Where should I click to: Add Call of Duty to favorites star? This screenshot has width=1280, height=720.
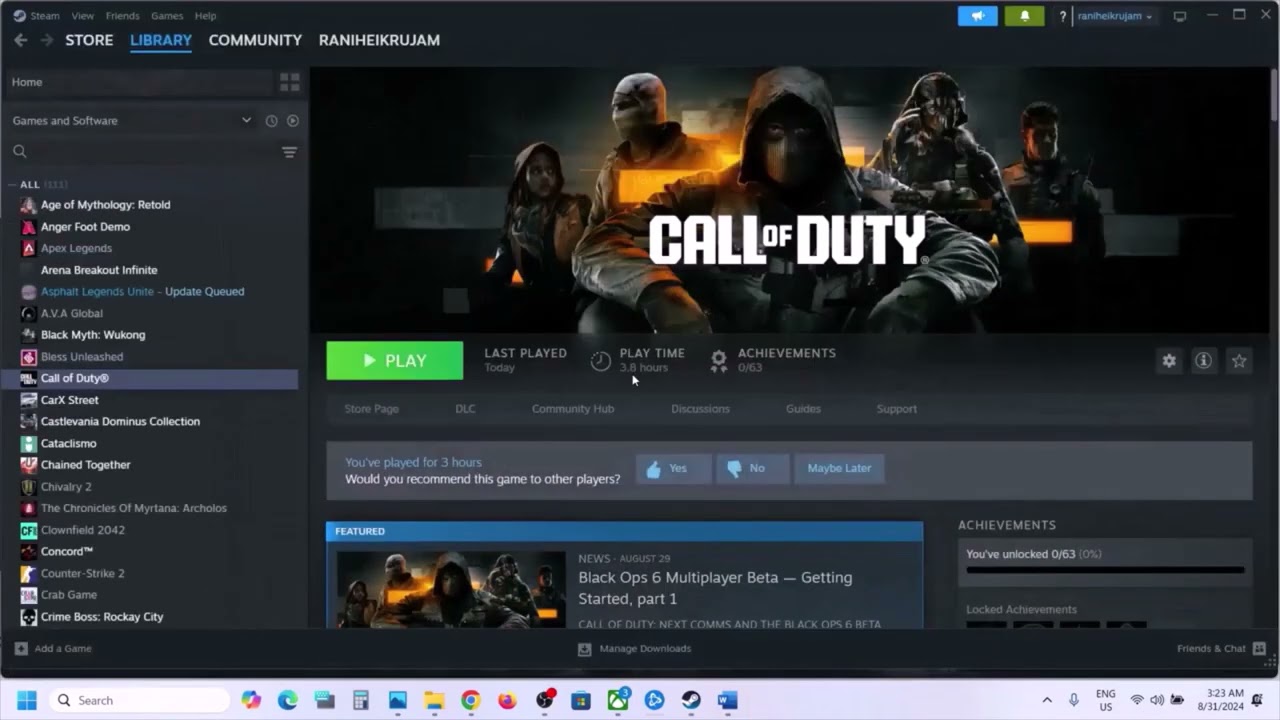tap(1239, 361)
